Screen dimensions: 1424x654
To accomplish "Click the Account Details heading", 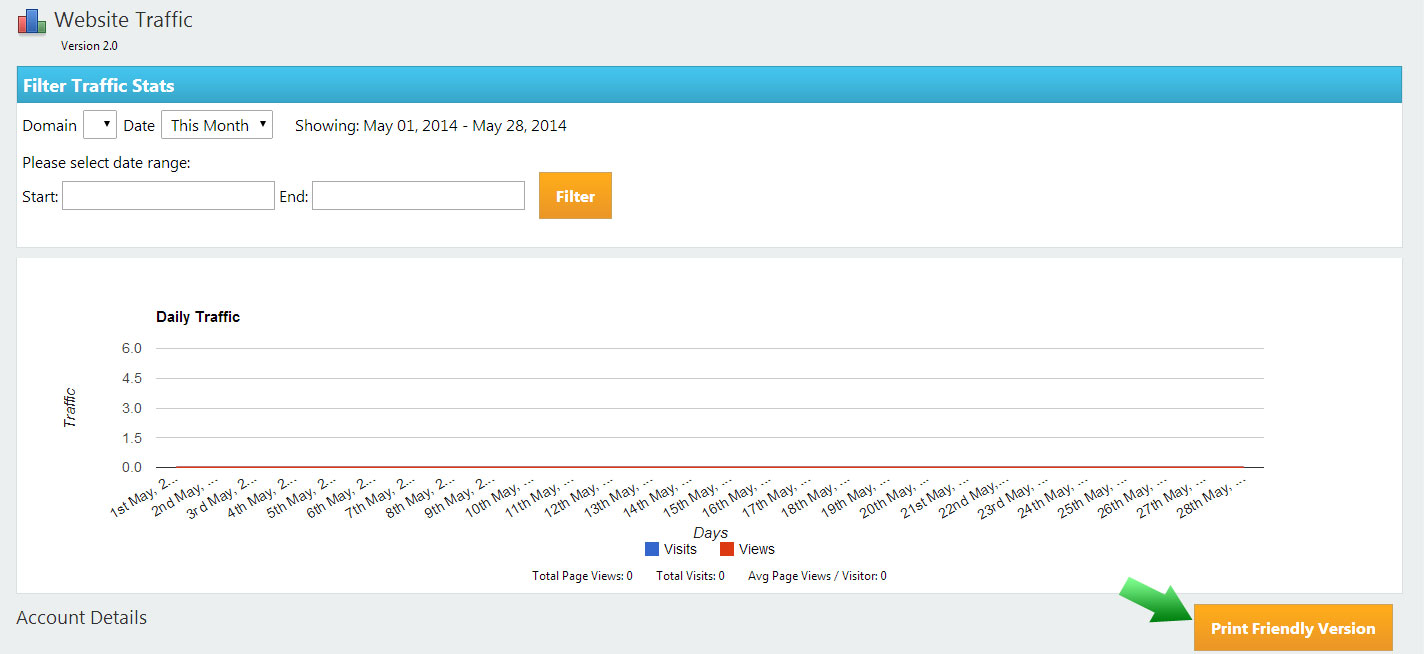I will 82,617.
